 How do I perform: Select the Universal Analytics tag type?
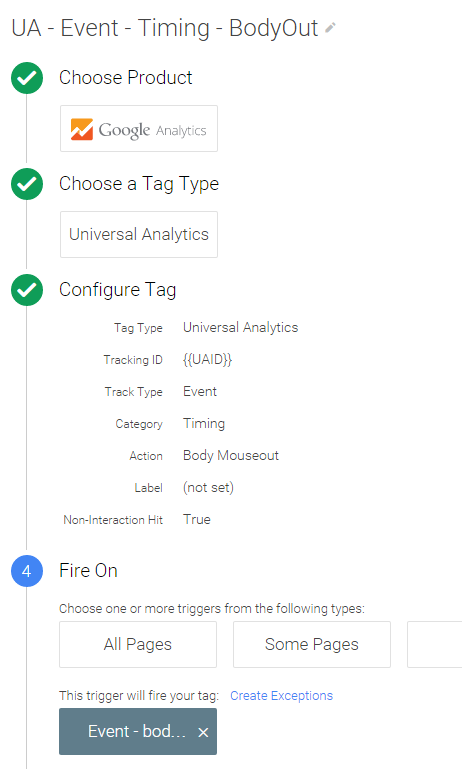tap(139, 234)
